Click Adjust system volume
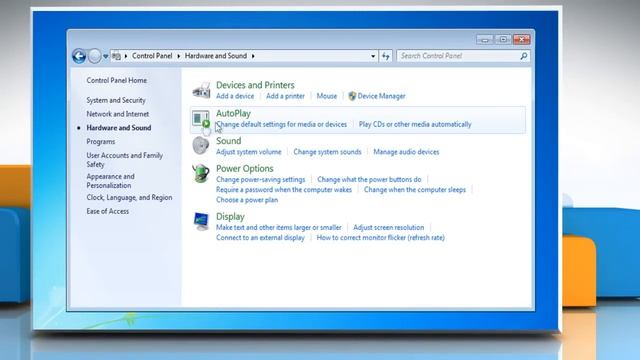Screen dimensions: 640x360 tap(249, 152)
